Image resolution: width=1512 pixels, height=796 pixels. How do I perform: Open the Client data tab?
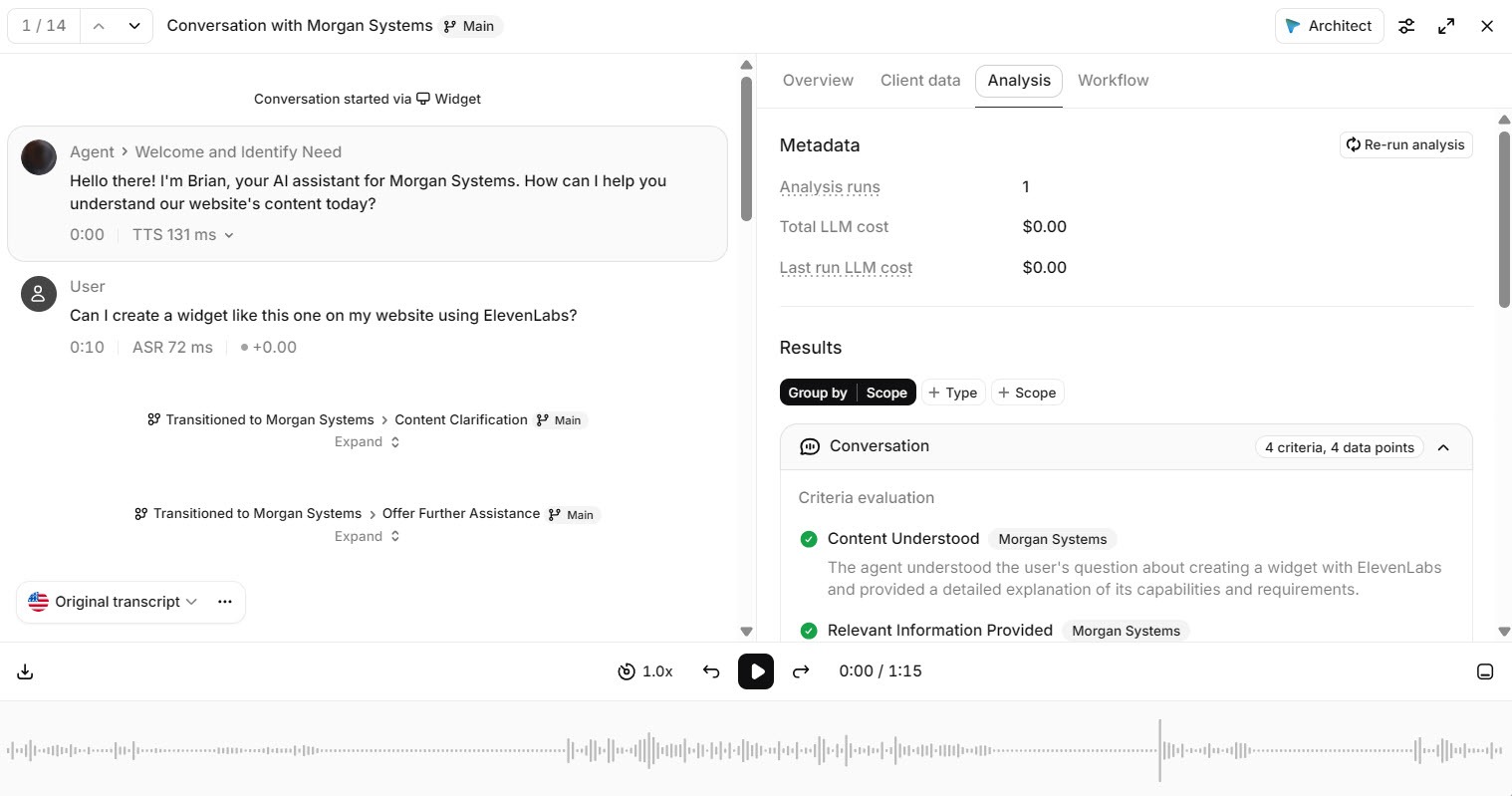[x=920, y=81]
